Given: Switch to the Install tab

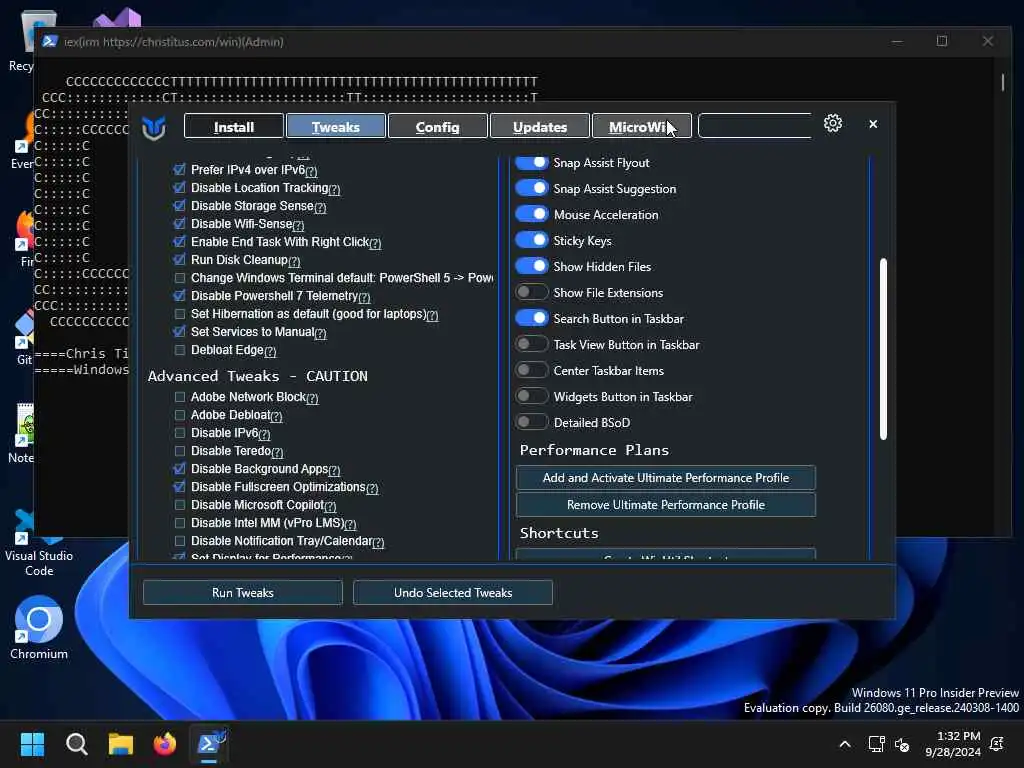Looking at the screenshot, I should pyautogui.click(x=234, y=127).
